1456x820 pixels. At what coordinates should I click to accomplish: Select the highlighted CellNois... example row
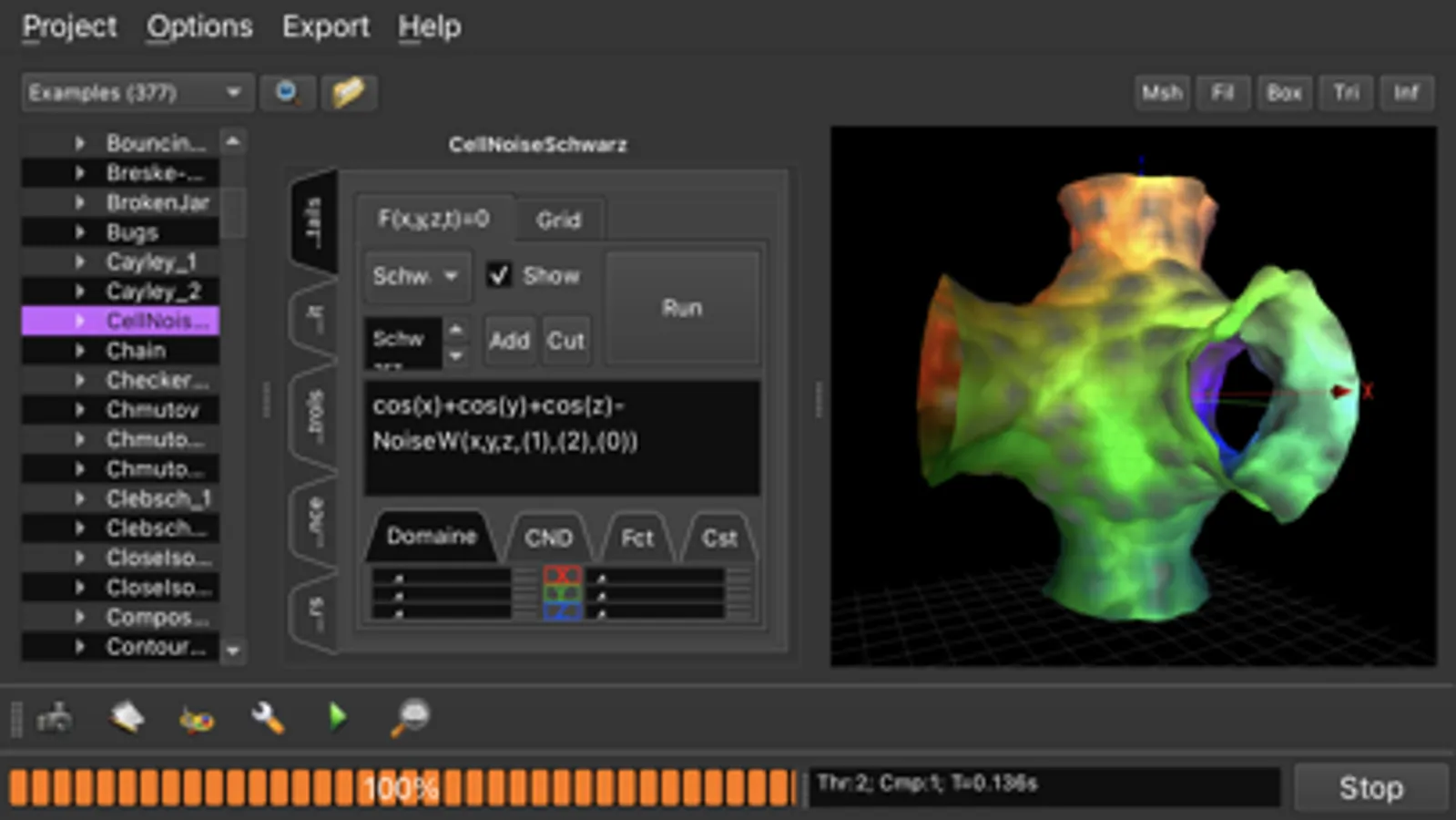(120, 321)
